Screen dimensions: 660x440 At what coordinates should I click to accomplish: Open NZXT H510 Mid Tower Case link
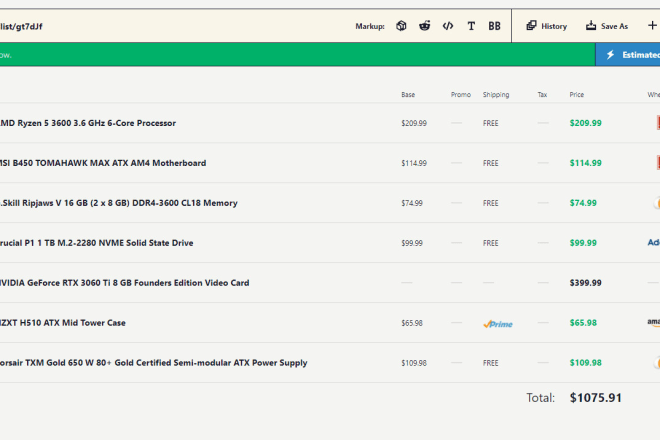(62, 323)
